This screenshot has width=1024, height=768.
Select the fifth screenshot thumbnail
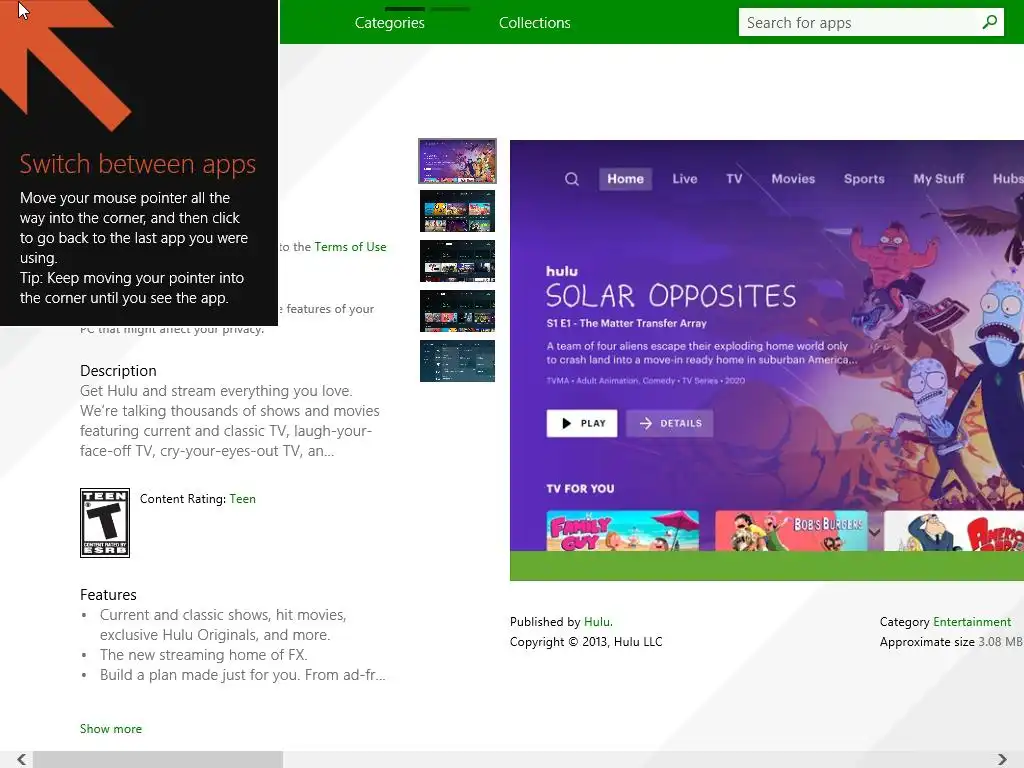(x=457, y=360)
